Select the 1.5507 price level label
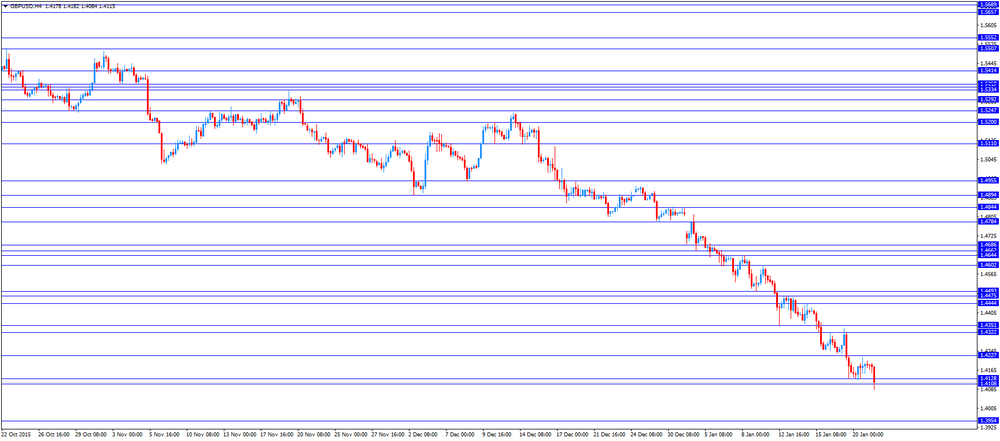Screen dimensions: 1000x441 tap(987, 49)
